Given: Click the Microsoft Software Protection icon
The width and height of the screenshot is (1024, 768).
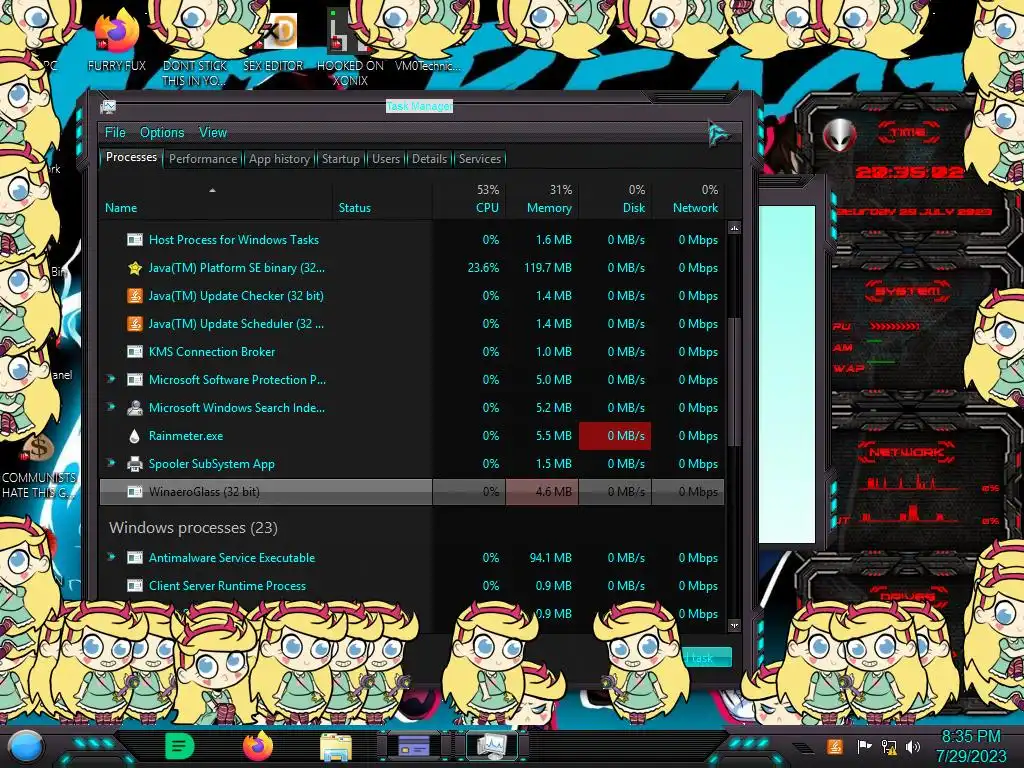Looking at the screenshot, I should click(135, 380).
